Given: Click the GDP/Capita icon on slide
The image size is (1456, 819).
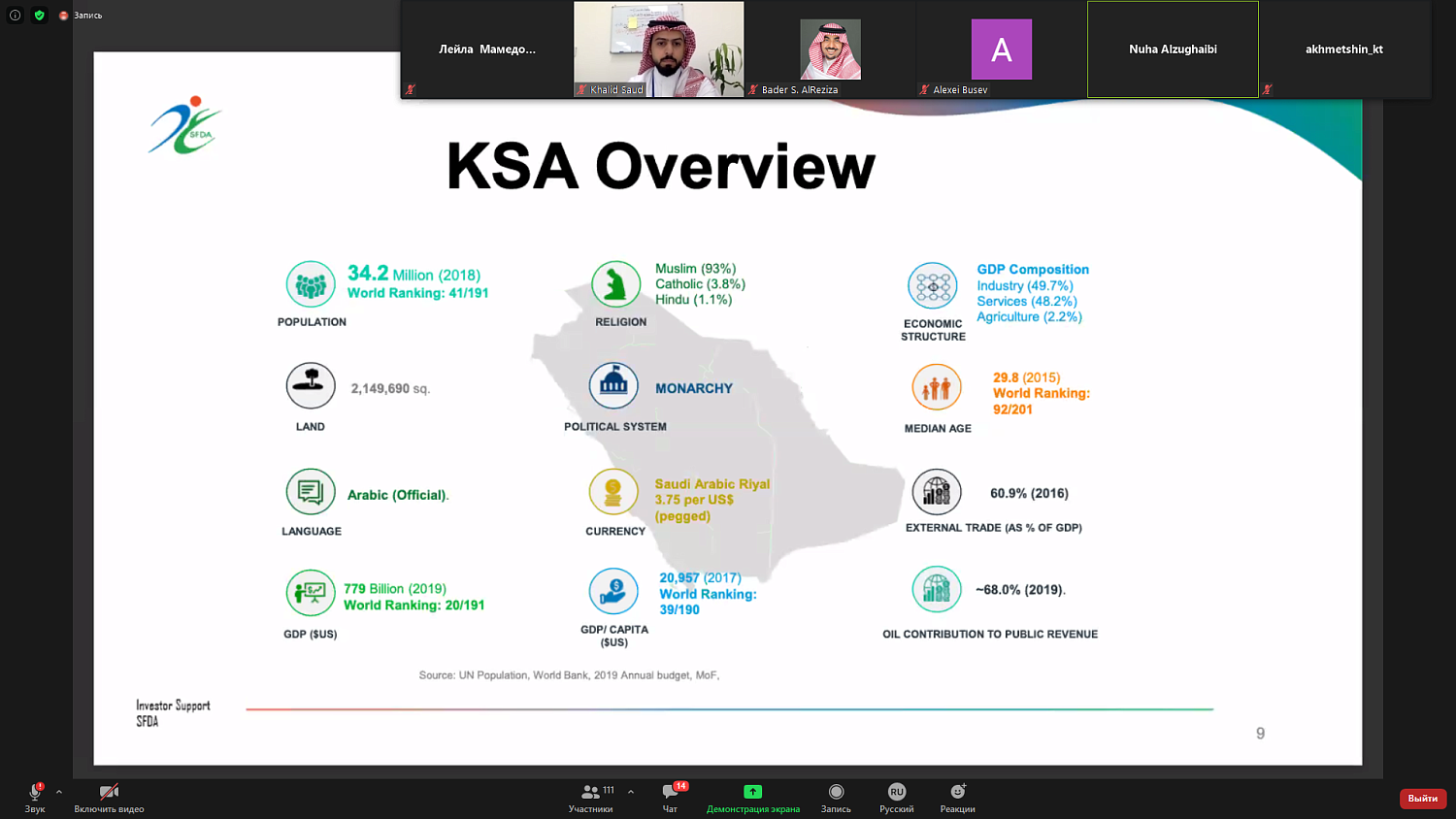Looking at the screenshot, I should pyautogui.click(x=613, y=590).
